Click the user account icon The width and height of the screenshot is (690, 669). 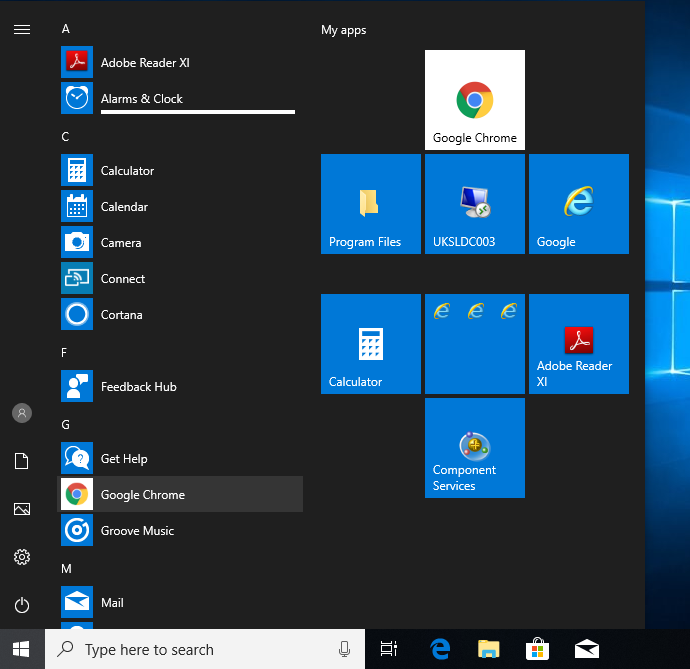[22, 413]
